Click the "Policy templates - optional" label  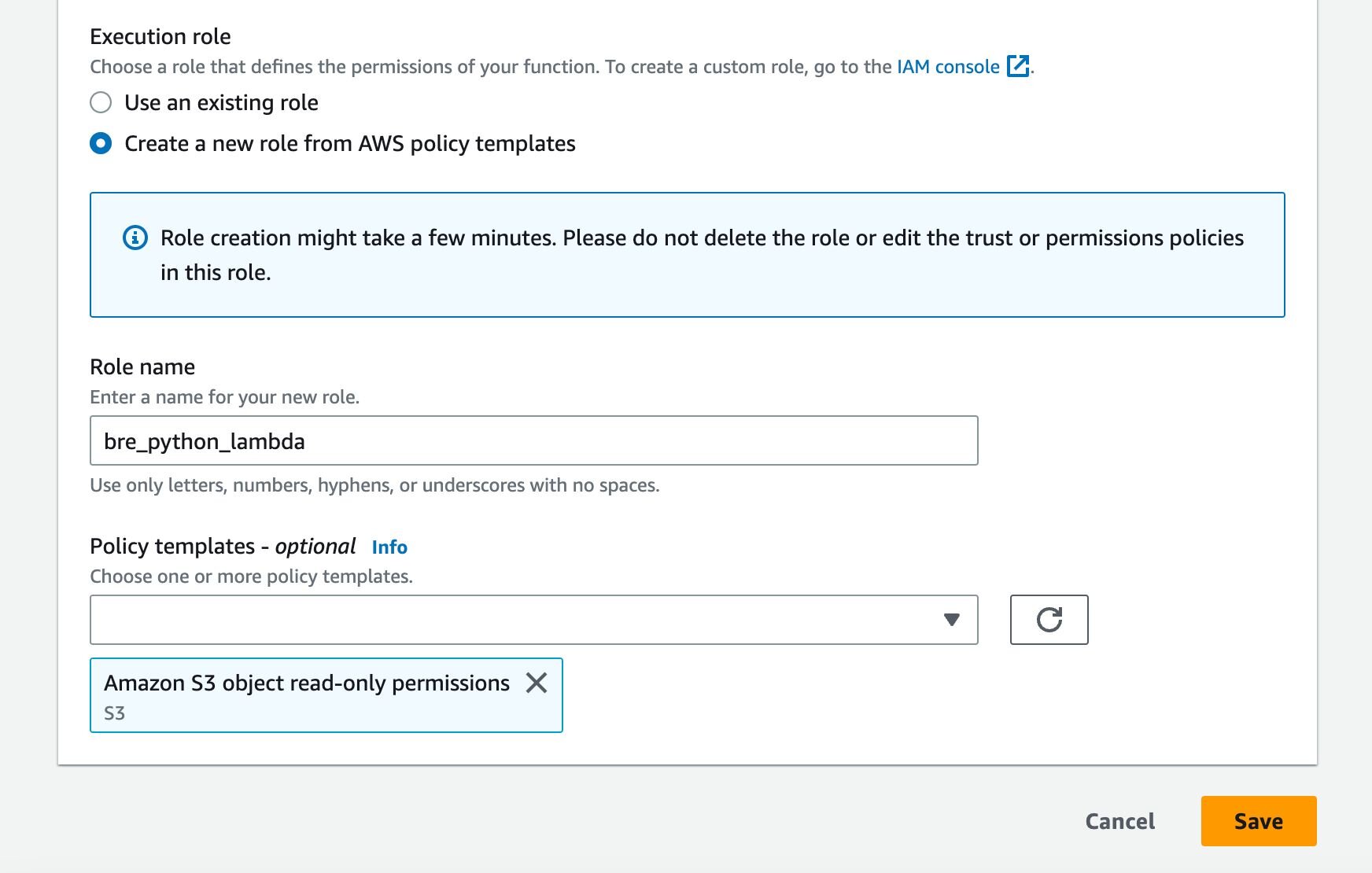[223, 547]
